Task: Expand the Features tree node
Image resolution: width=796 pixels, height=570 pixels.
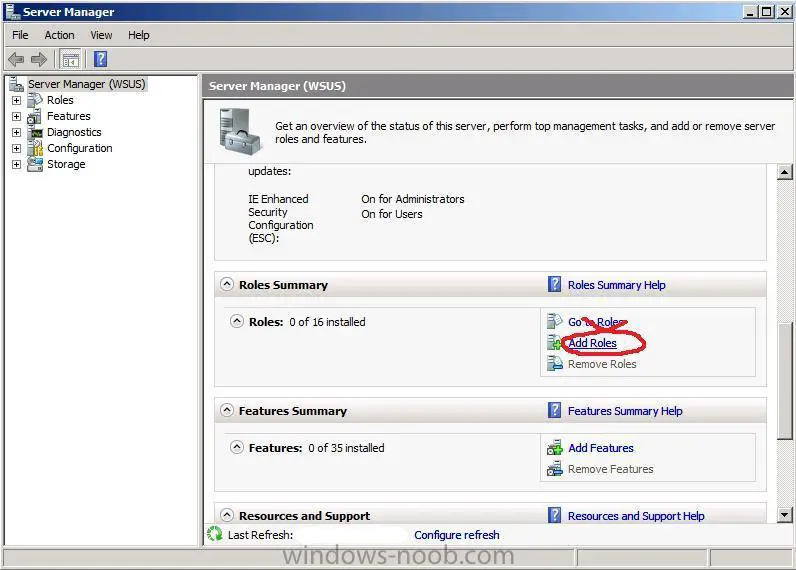Action: click(16, 116)
